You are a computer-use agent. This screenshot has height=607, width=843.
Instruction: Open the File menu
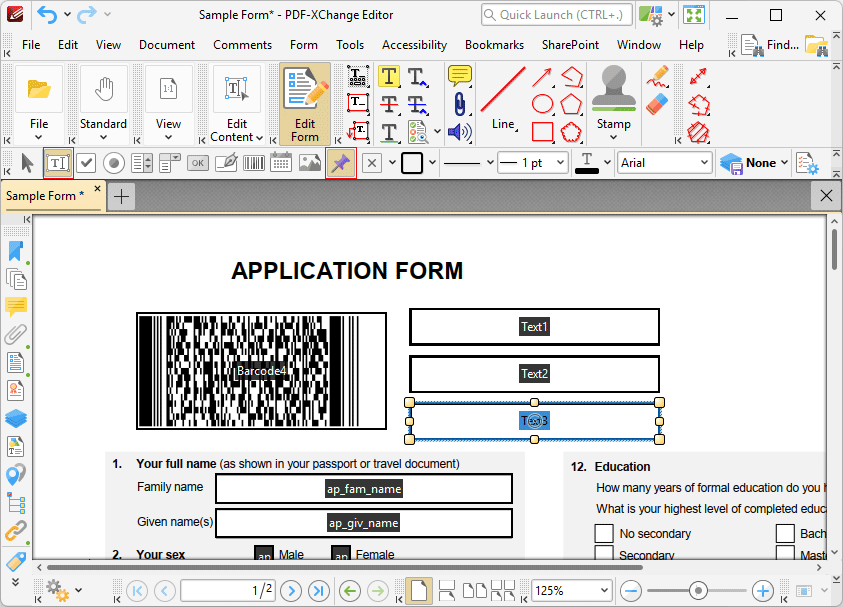click(x=31, y=45)
